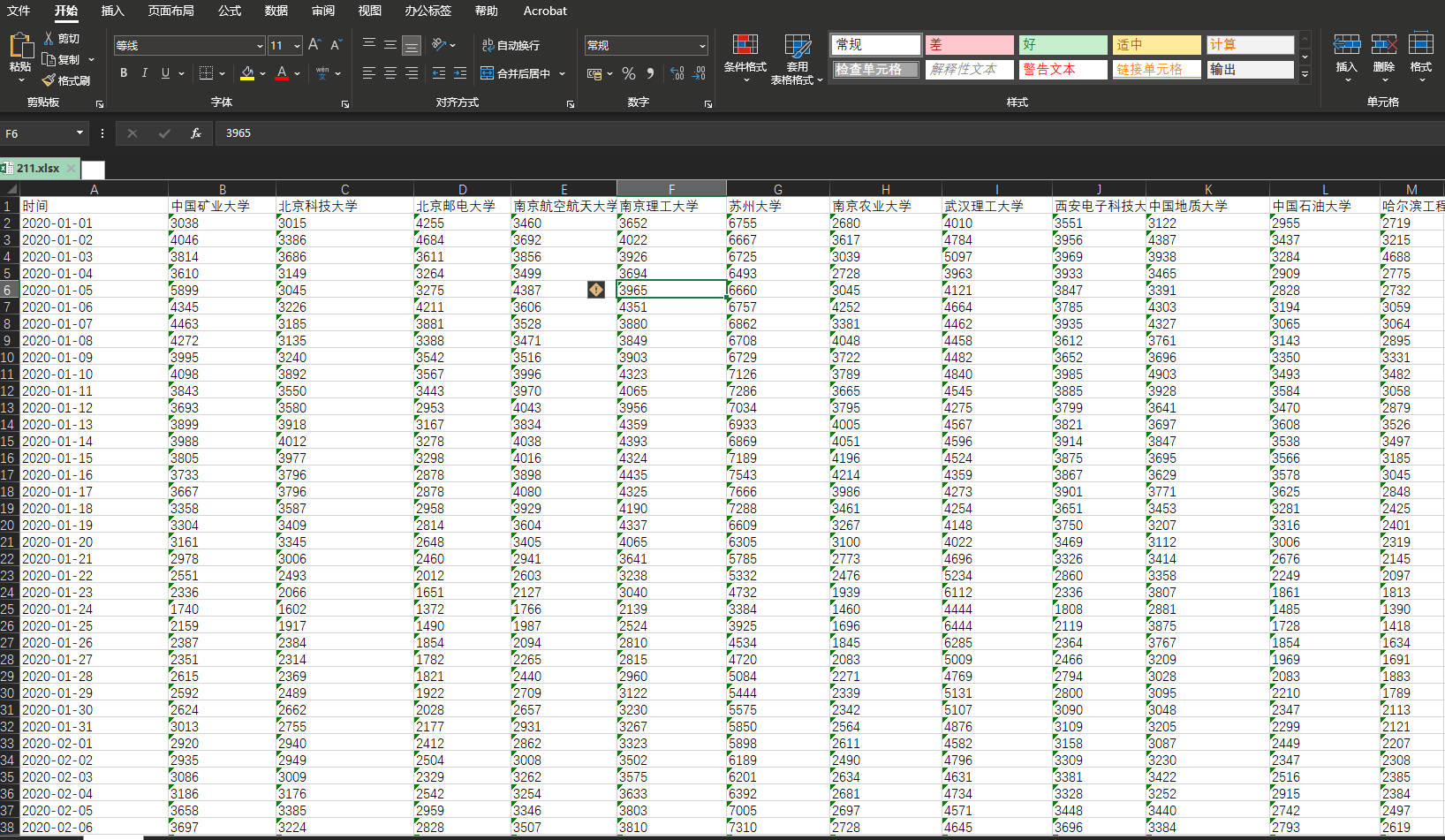Toggle Italic formatting

coord(145,73)
